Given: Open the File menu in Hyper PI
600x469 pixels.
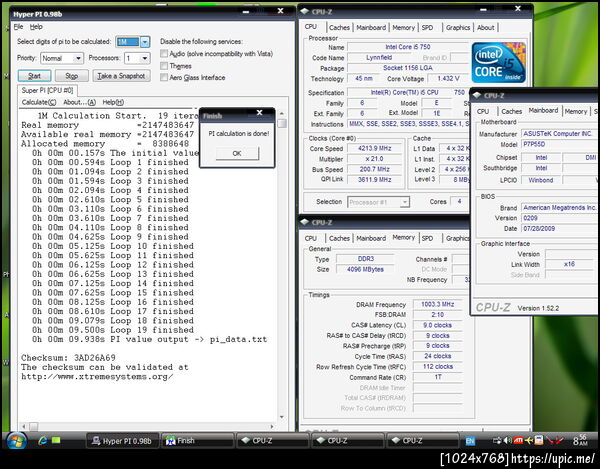Looking at the screenshot, I should [x=18, y=27].
